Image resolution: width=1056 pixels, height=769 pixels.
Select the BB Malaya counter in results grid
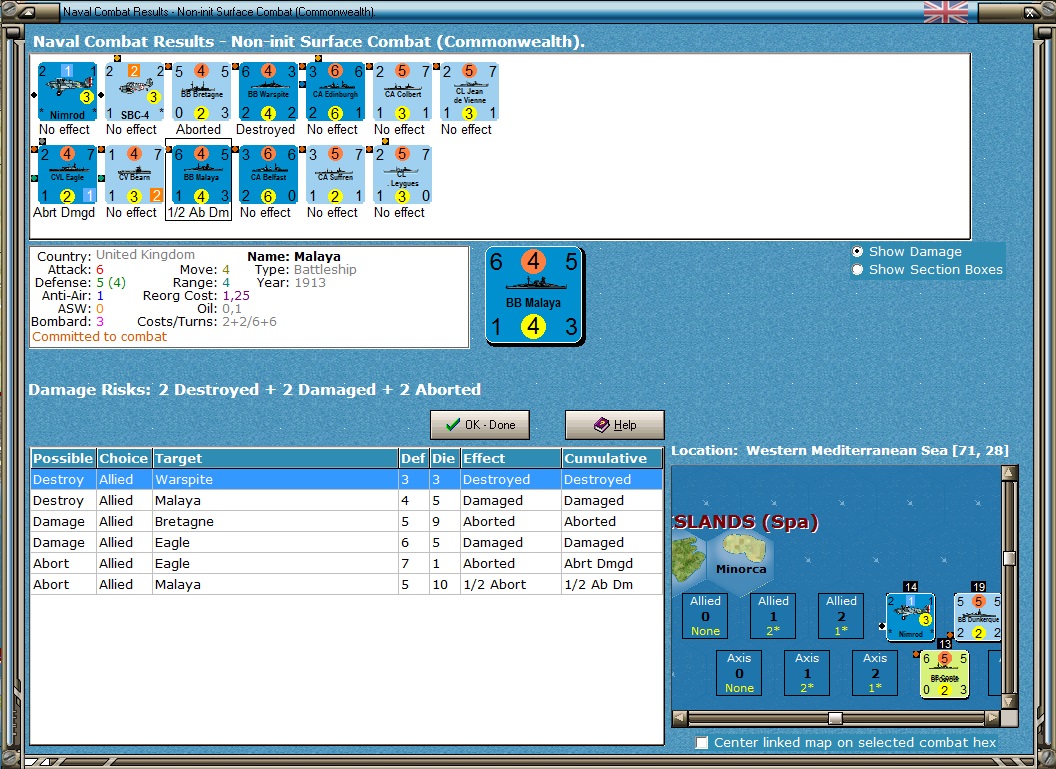pyautogui.click(x=201, y=174)
